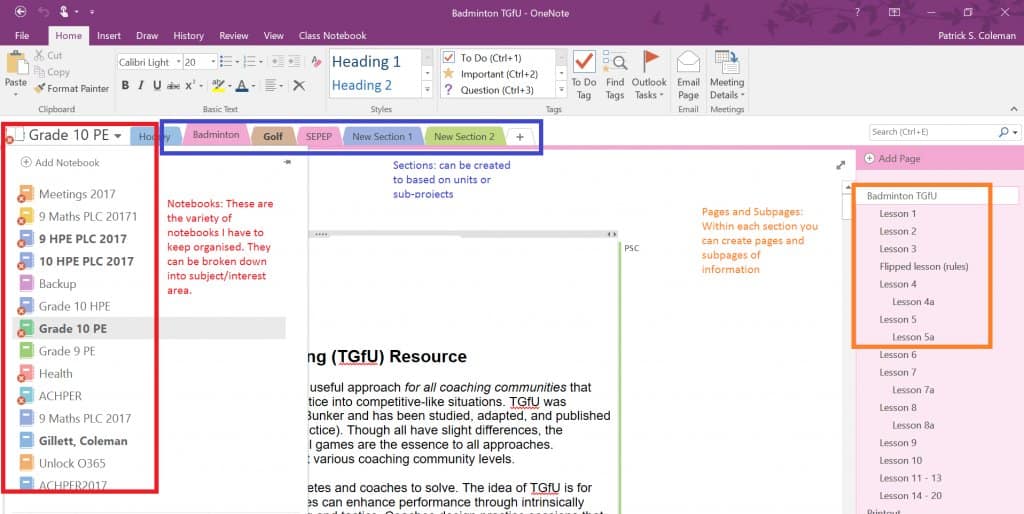
Task: Collapse the ribbon with the chevron
Action: 1014,109
